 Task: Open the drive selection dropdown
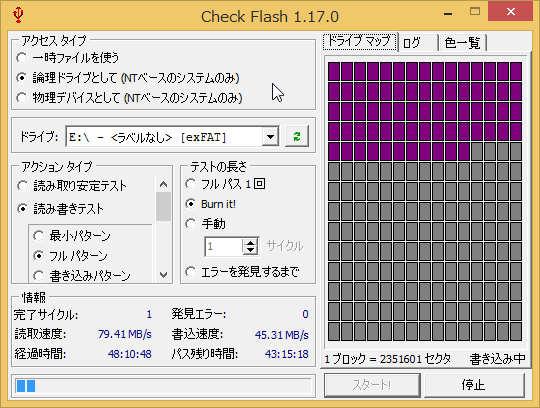coord(270,137)
